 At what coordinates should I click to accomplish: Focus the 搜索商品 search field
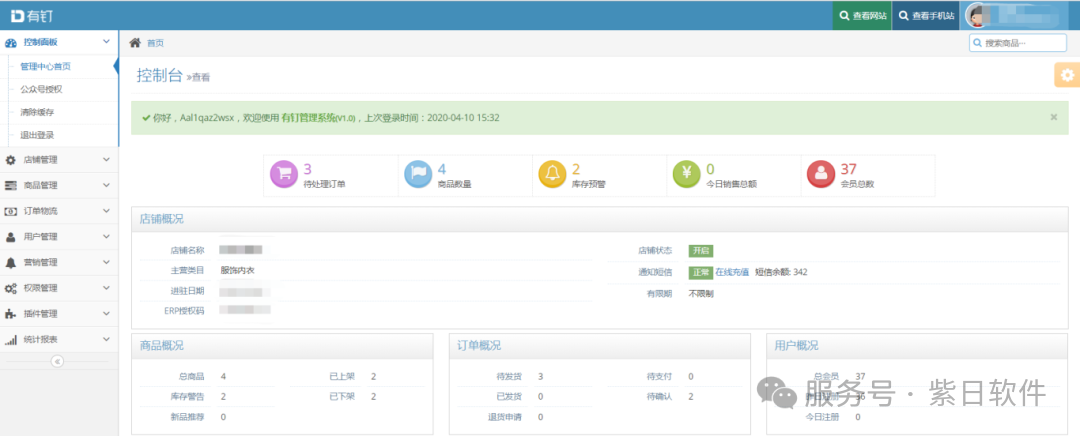[1018, 43]
